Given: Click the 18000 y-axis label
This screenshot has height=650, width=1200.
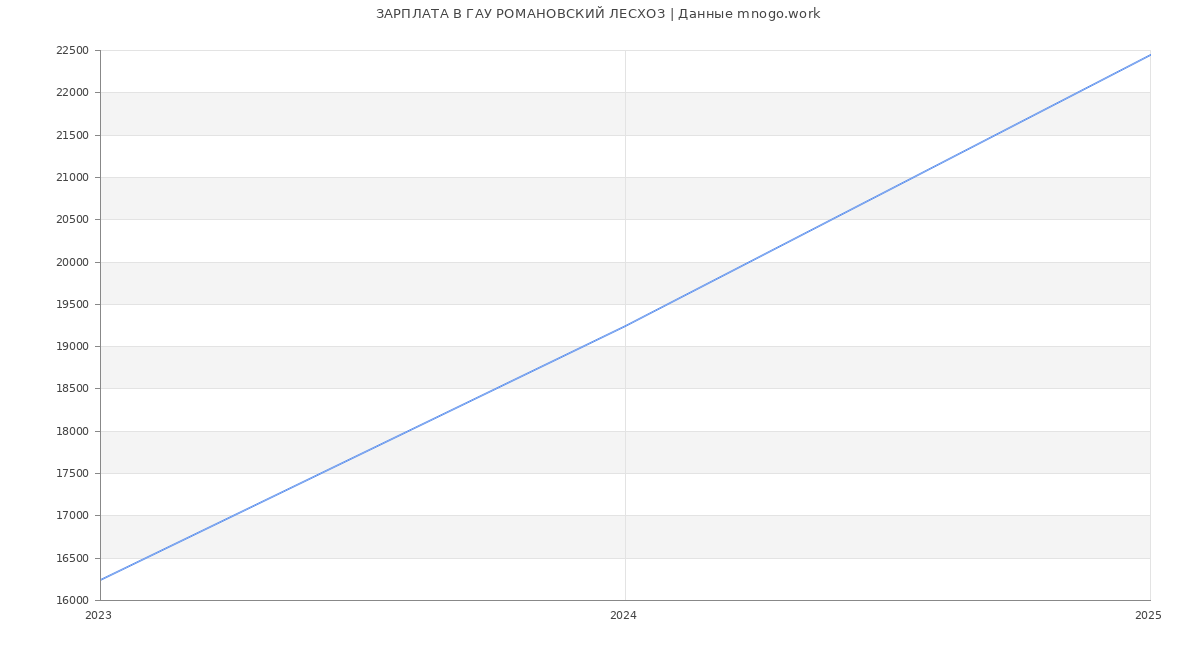Looking at the screenshot, I should pyautogui.click(x=72, y=432).
